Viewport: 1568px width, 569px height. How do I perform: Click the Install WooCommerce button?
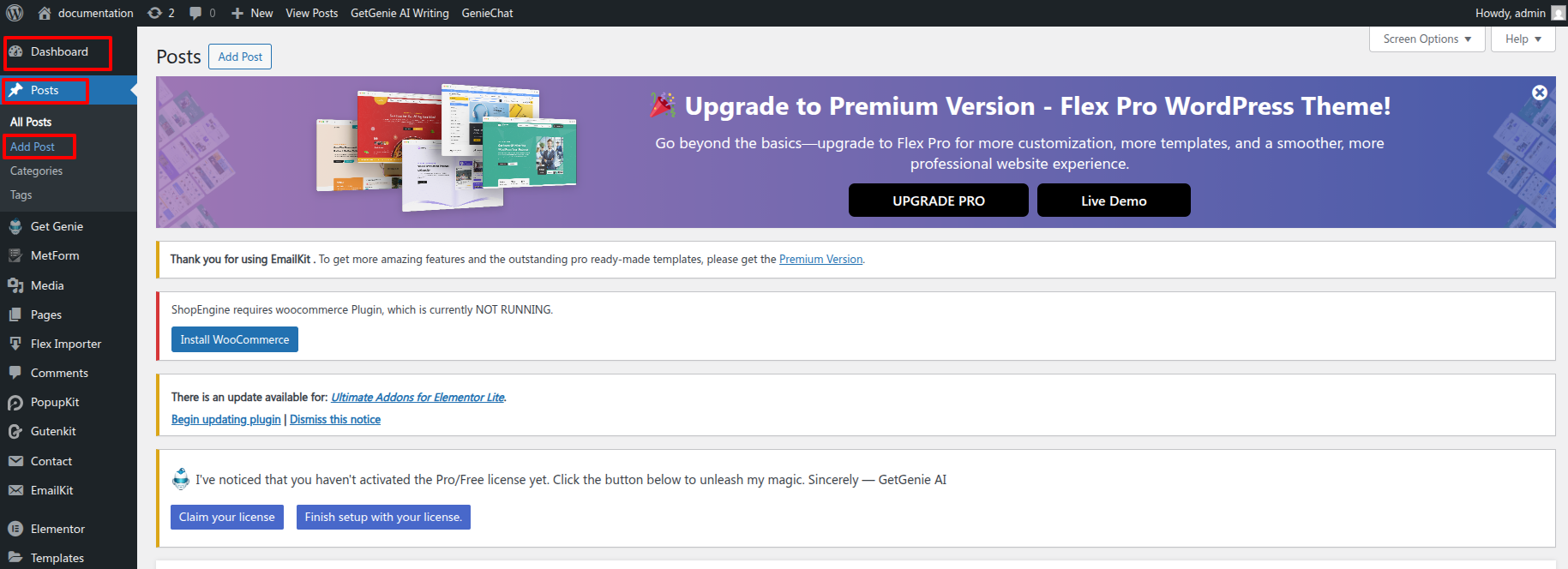click(x=235, y=339)
